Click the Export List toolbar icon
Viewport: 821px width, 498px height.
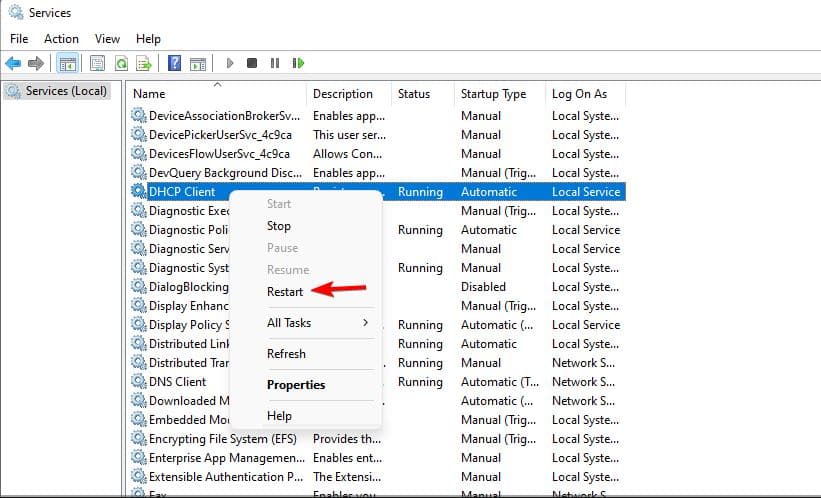(x=144, y=63)
